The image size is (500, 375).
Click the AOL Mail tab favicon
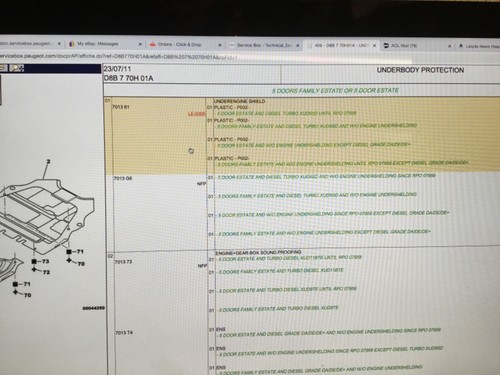point(386,45)
